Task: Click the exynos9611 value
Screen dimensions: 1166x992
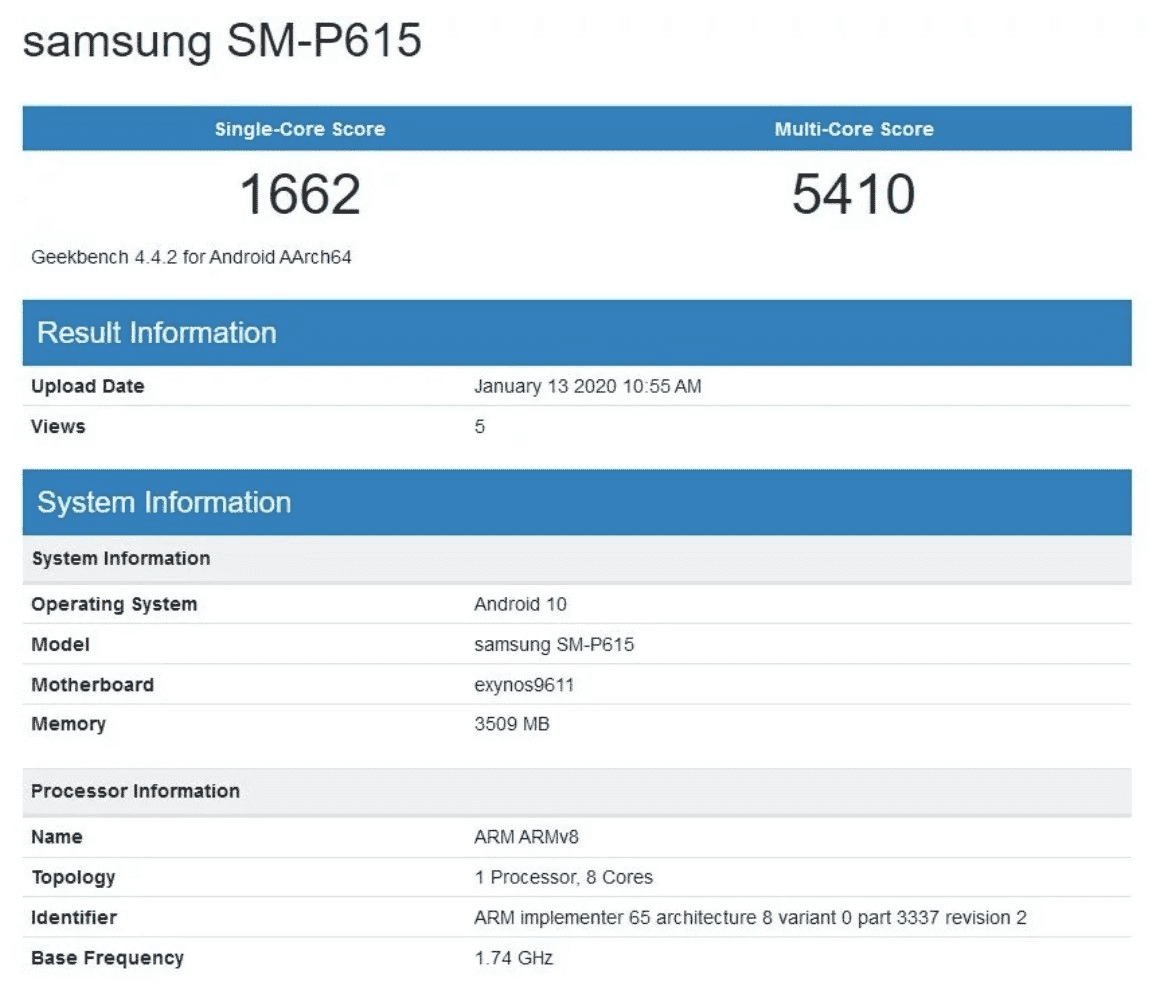Action: (524, 685)
